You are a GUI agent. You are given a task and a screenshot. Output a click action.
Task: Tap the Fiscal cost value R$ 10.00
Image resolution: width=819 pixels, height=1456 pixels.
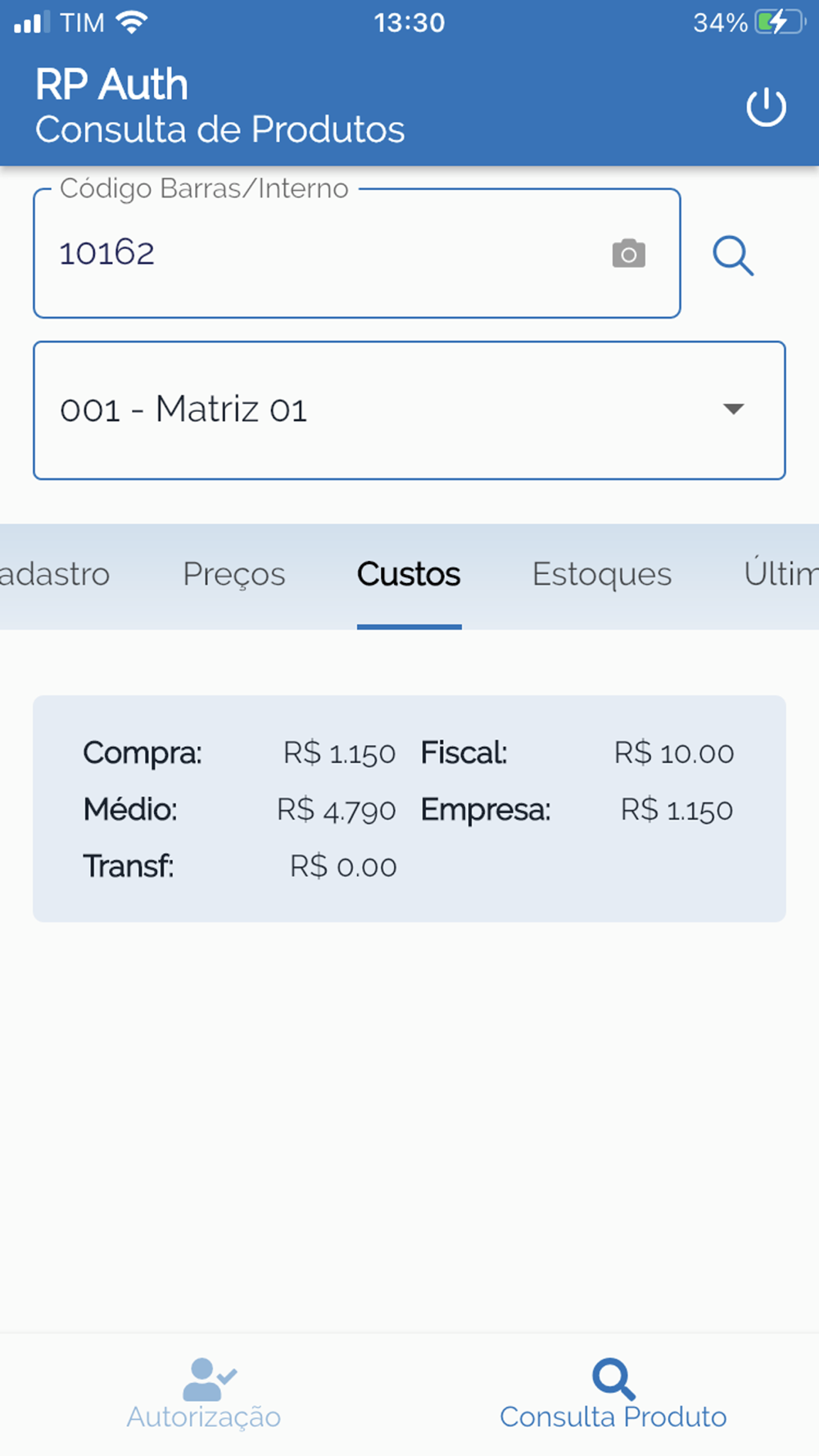[674, 753]
